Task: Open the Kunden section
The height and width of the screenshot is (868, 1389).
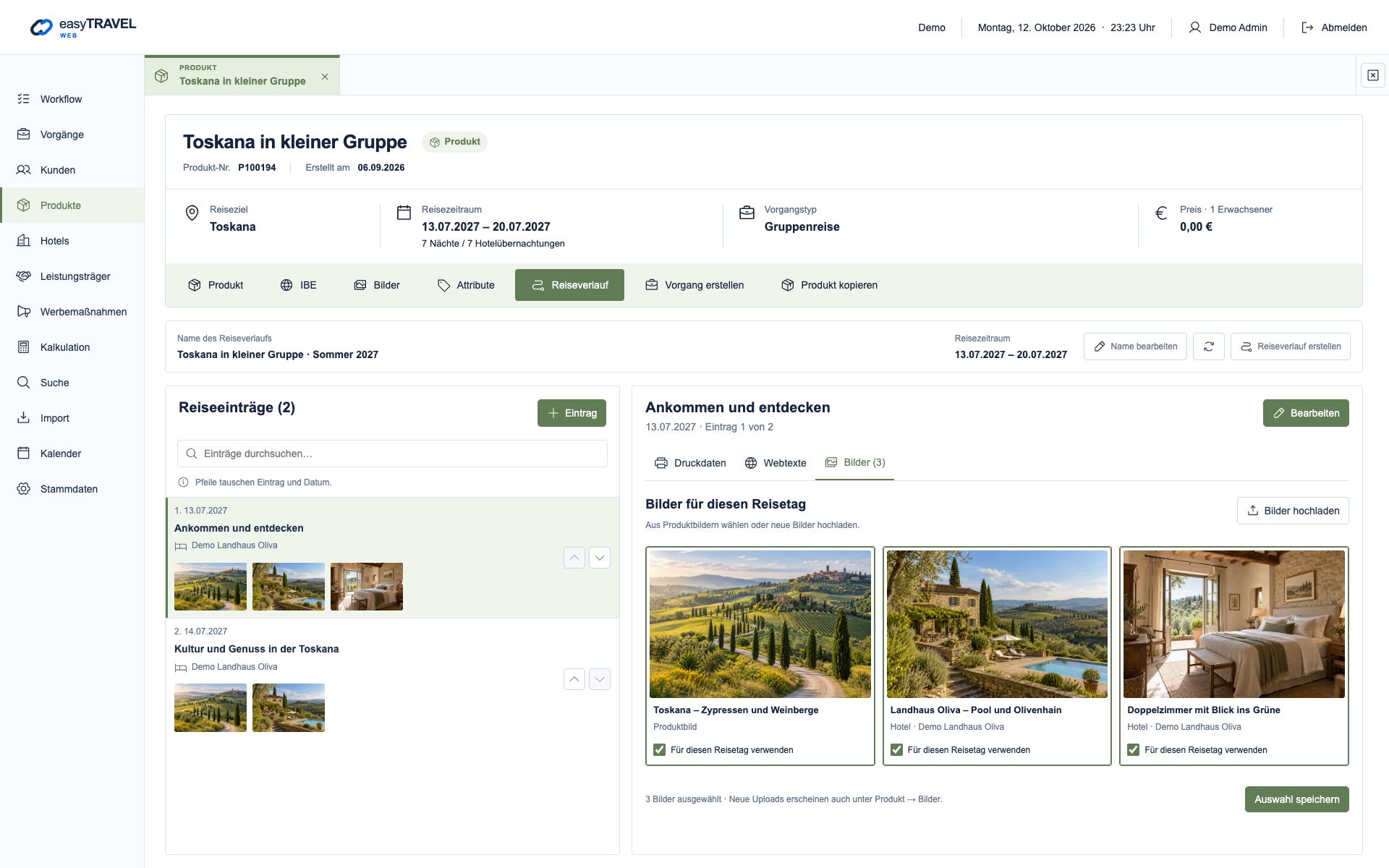Action: click(72, 170)
